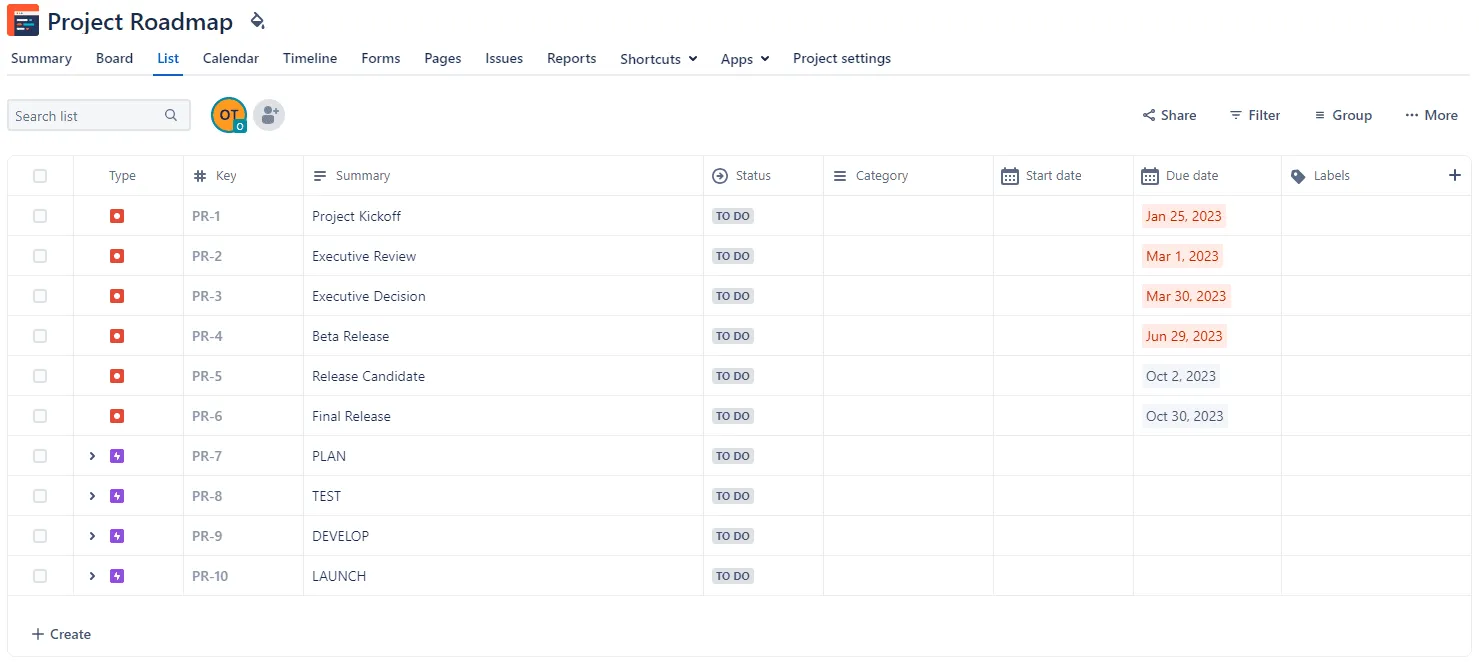Open the Filter options

(x=1254, y=115)
